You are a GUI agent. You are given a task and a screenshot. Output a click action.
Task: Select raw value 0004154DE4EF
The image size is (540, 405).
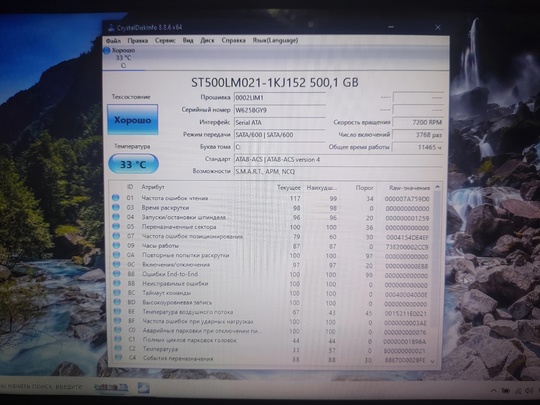407,237
